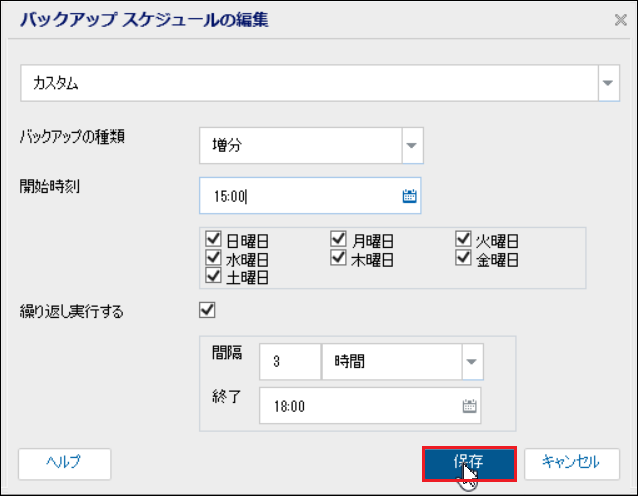Close the backup schedule edit dialog
Image resolution: width=638 pixels, height=496 pixels.
click(620, 19)
